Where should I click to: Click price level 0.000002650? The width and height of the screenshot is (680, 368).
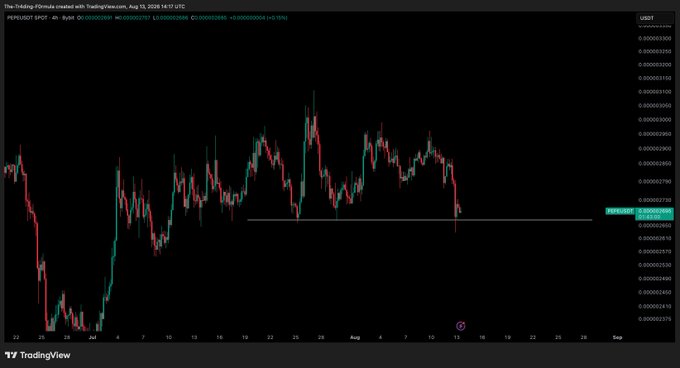tap(655, 225)
